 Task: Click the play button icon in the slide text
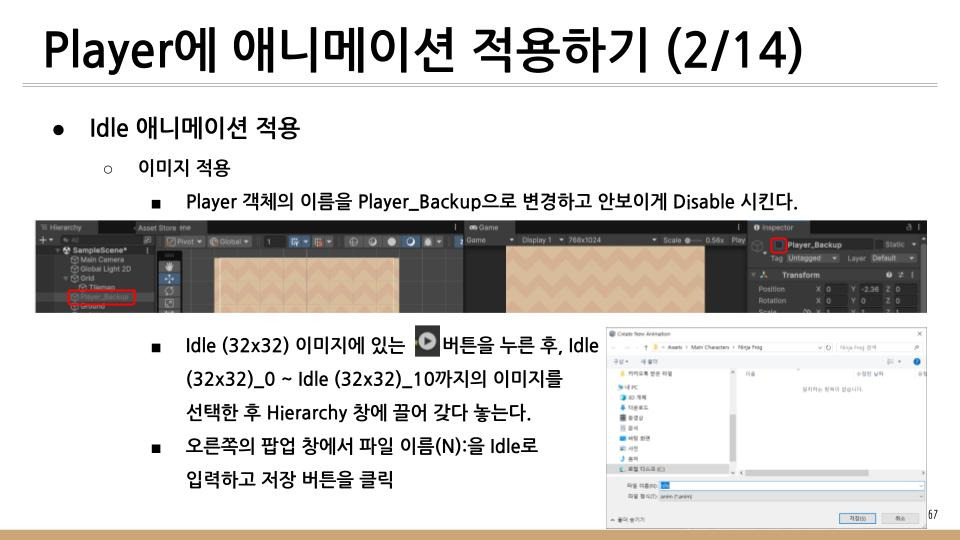click(x=427, y=340)
